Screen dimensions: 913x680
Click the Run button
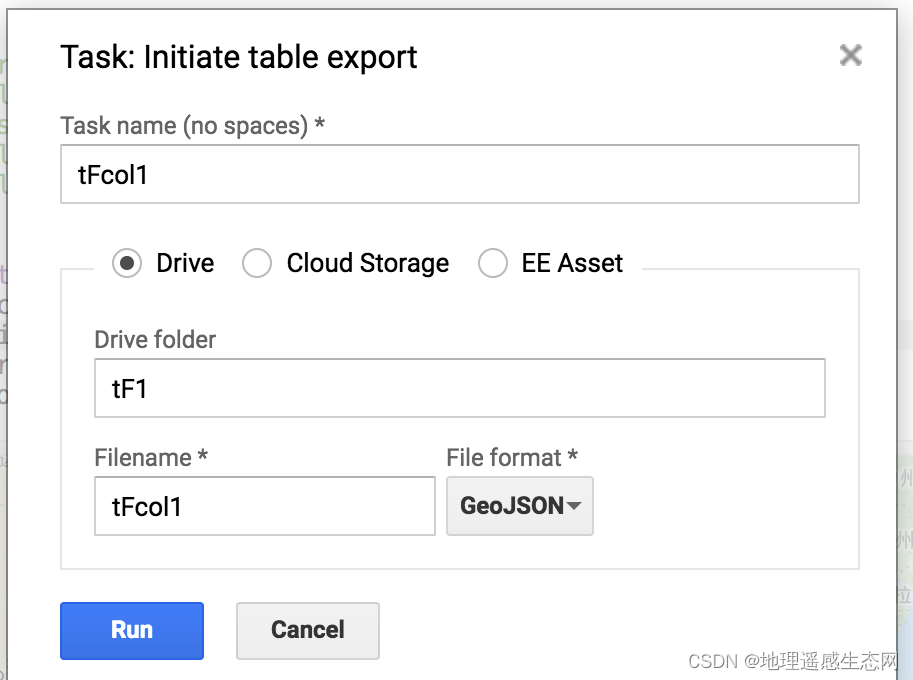pos(132,631)
